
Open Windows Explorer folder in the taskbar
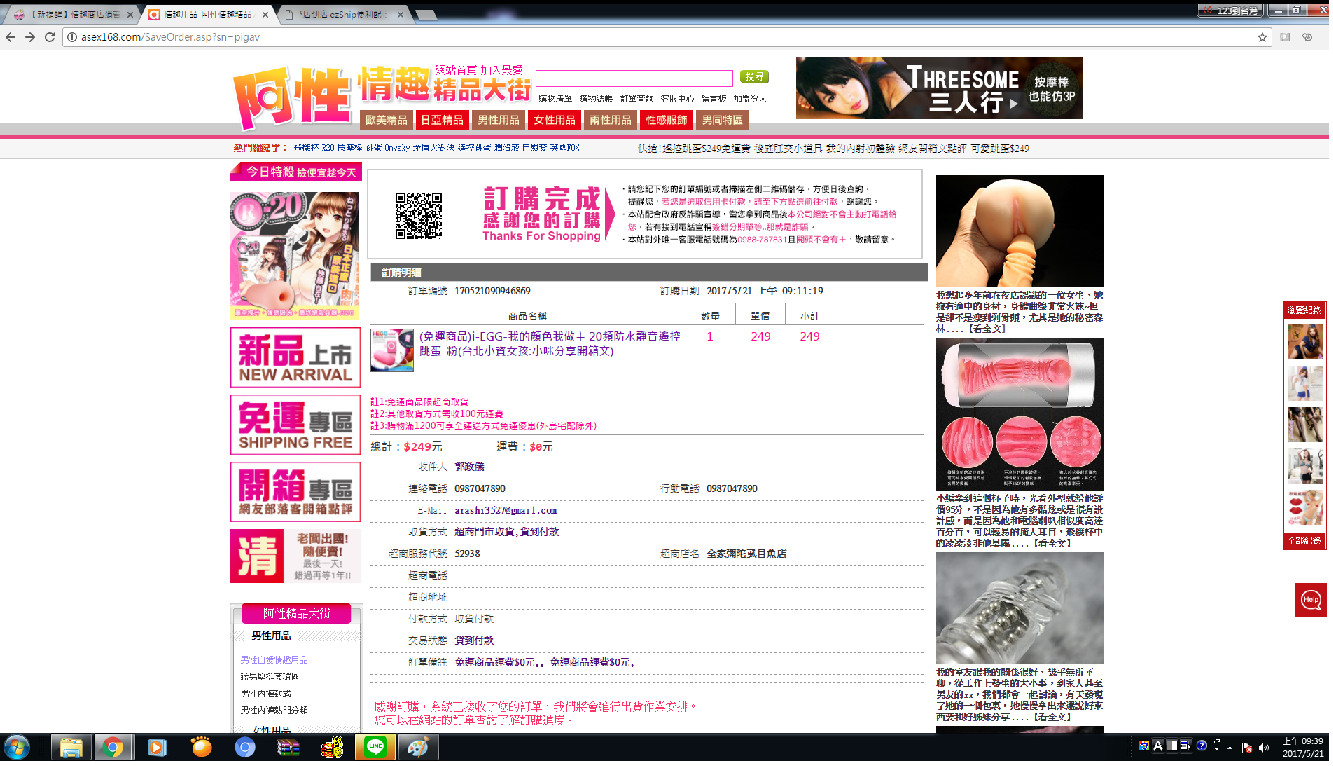tap(71, 747)
